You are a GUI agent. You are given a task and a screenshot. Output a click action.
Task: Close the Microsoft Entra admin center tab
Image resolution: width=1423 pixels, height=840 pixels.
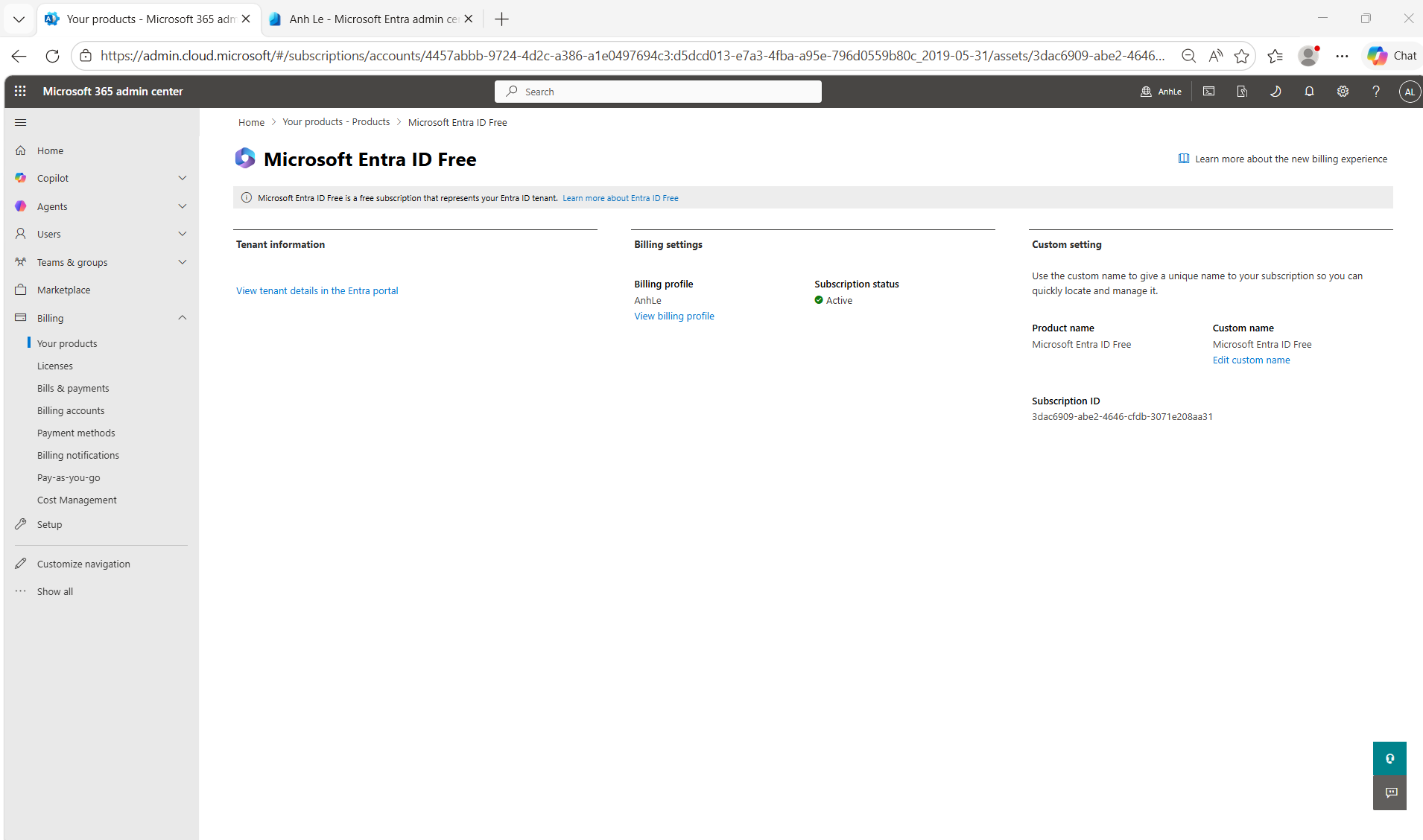468,19
